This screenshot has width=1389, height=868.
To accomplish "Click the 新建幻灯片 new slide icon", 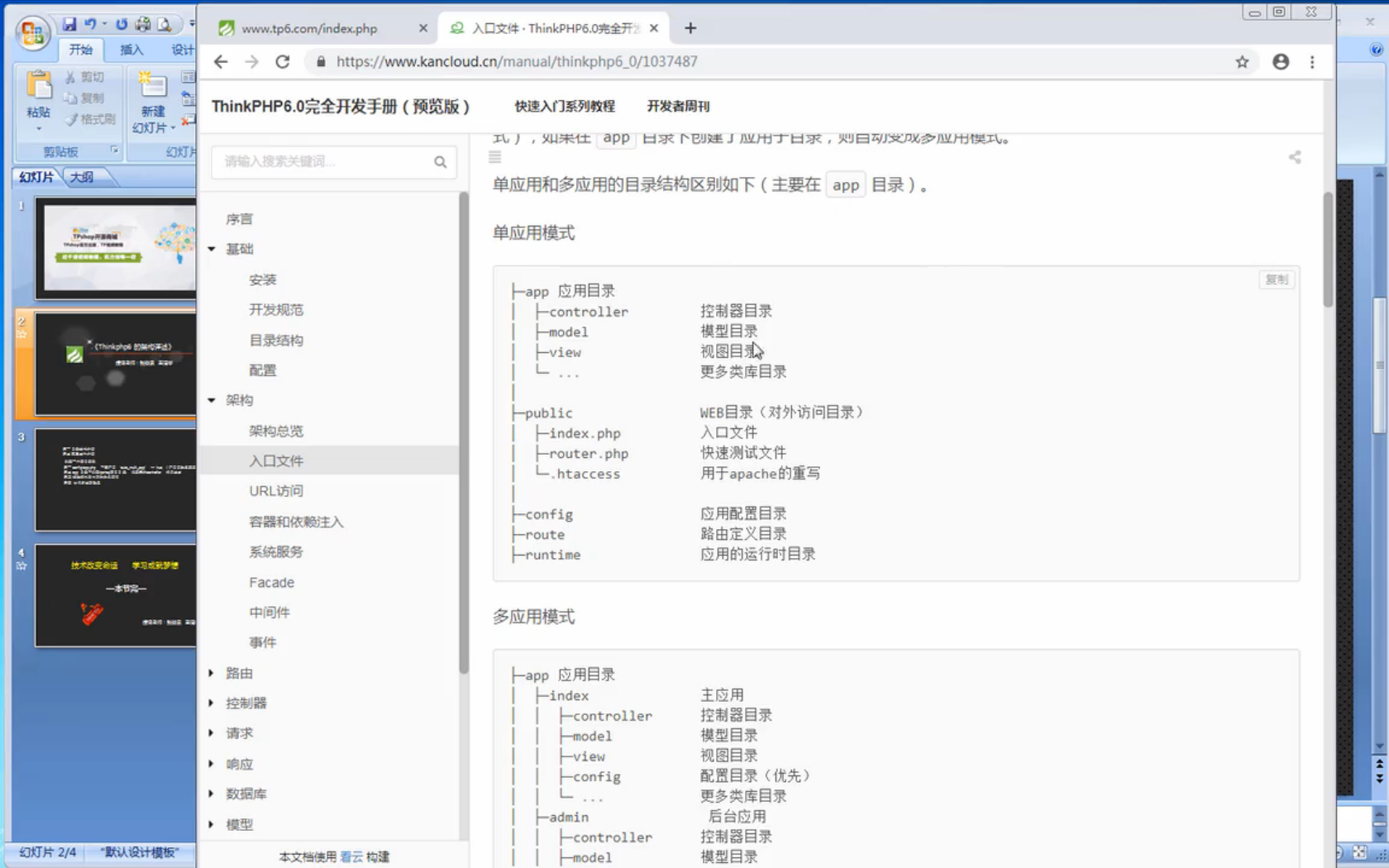I will point(153,86).
